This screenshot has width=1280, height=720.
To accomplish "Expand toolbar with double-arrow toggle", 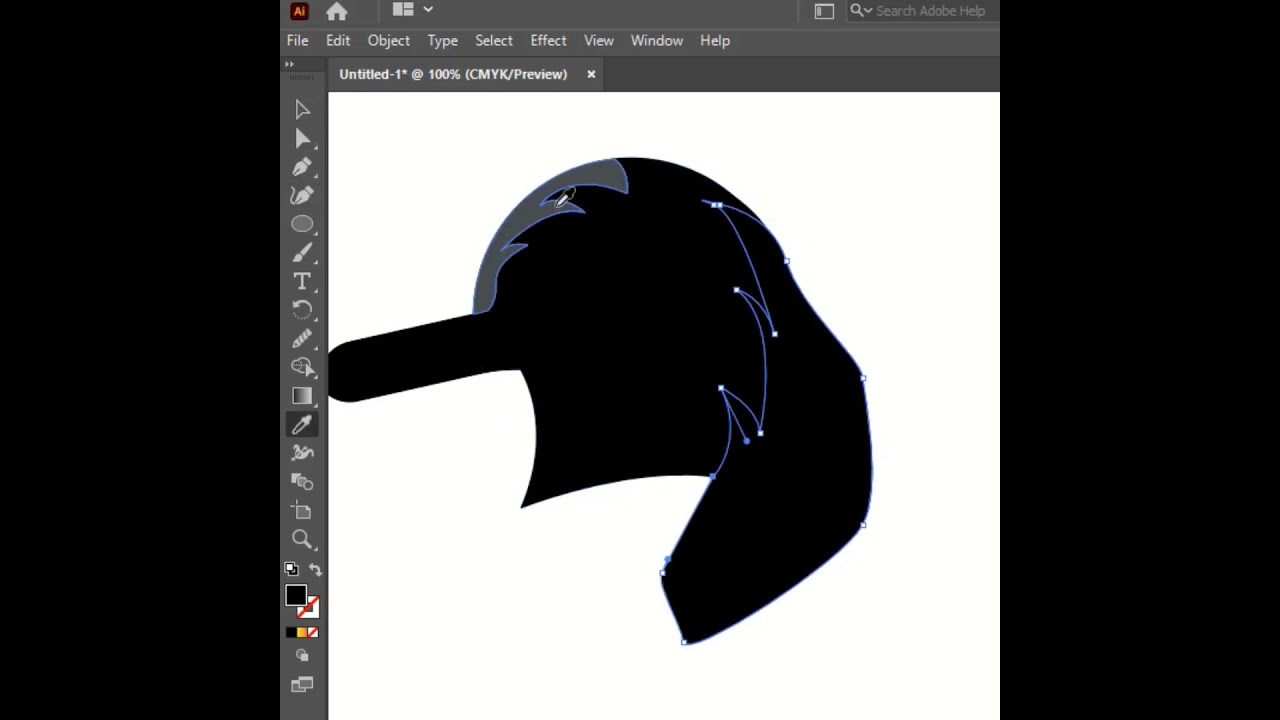I will pos(289,65).
